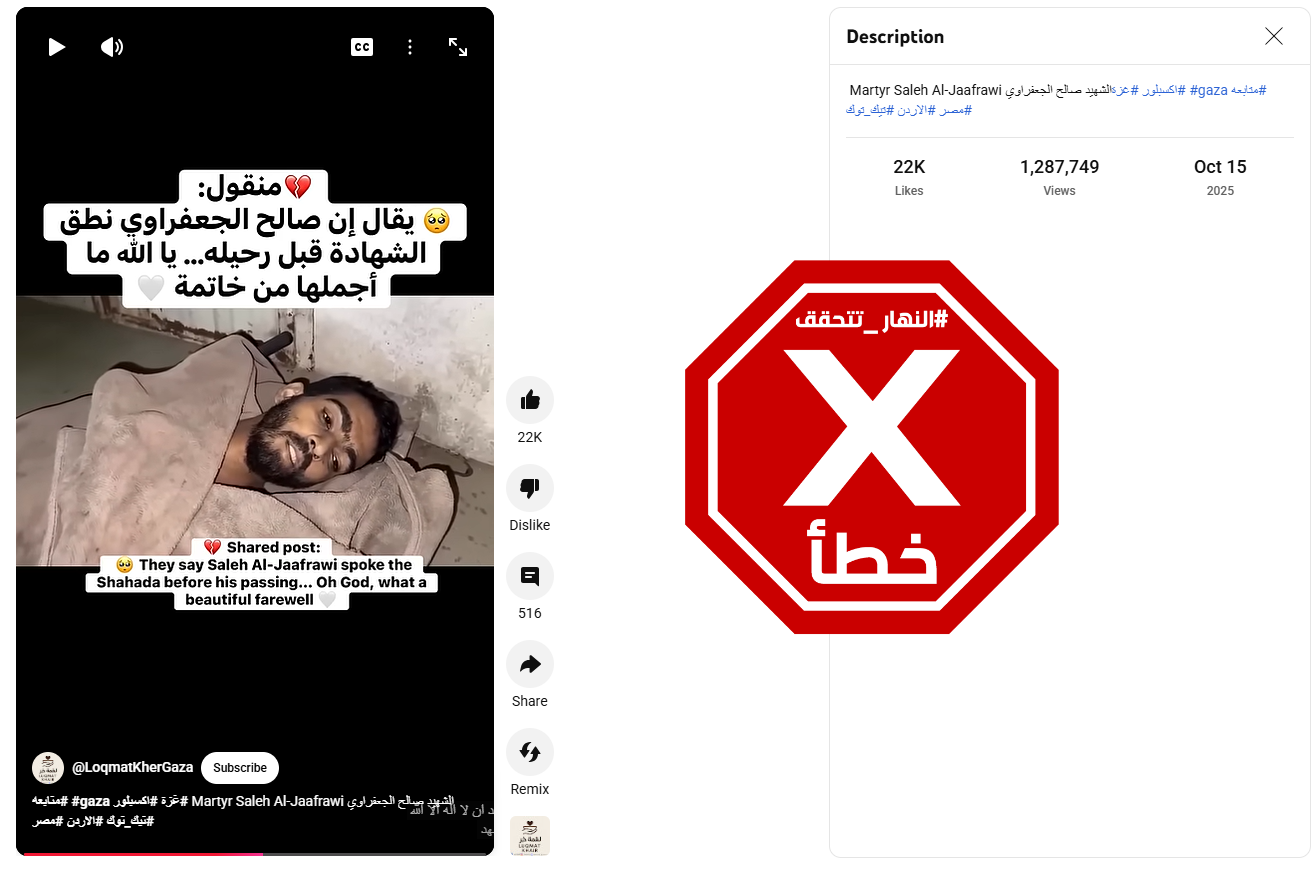This screenshot has height=870, width=1312.
Task: Open the #gaza hashtag in description
Action: 1212,90
